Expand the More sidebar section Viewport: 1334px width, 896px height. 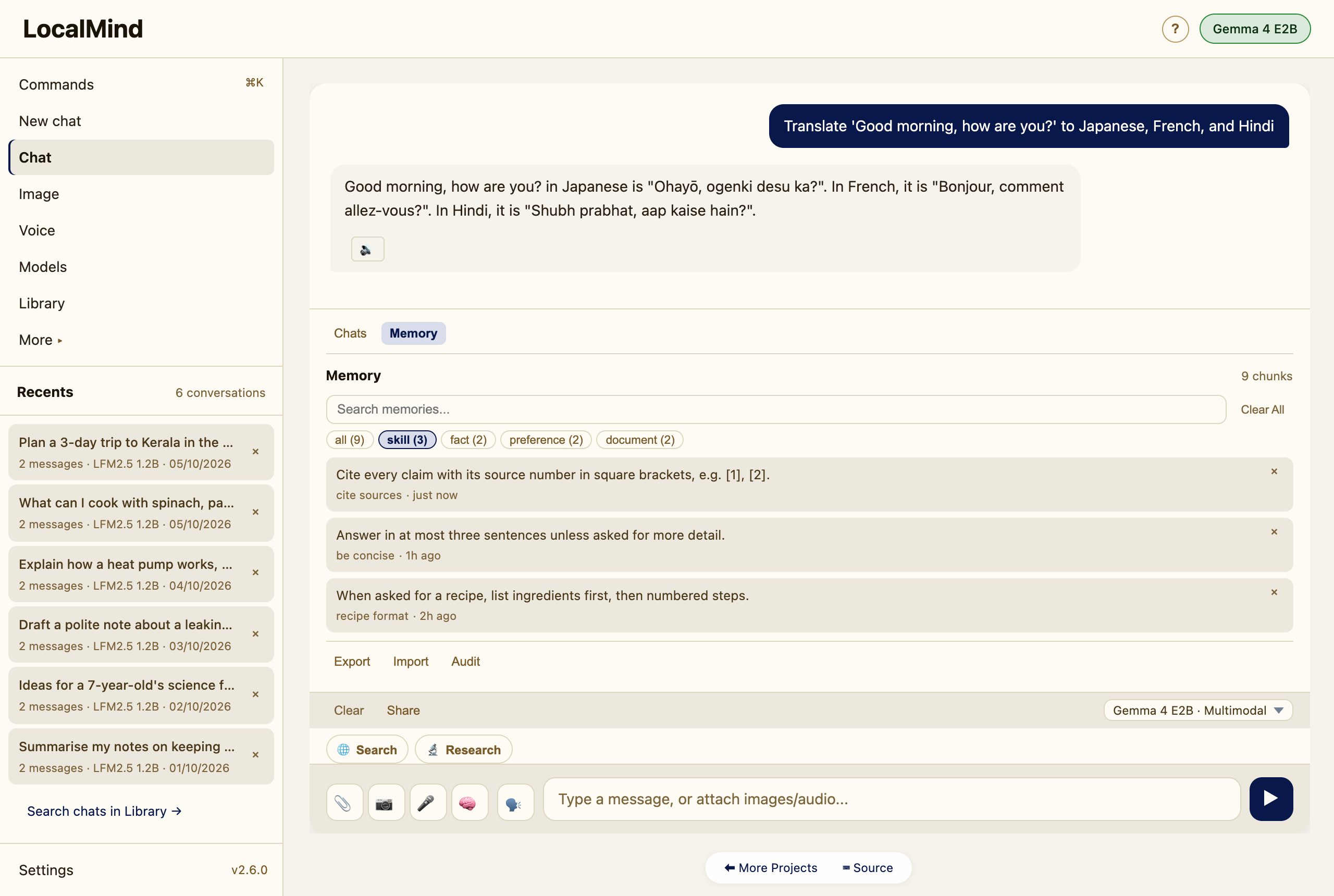(40, 340)
